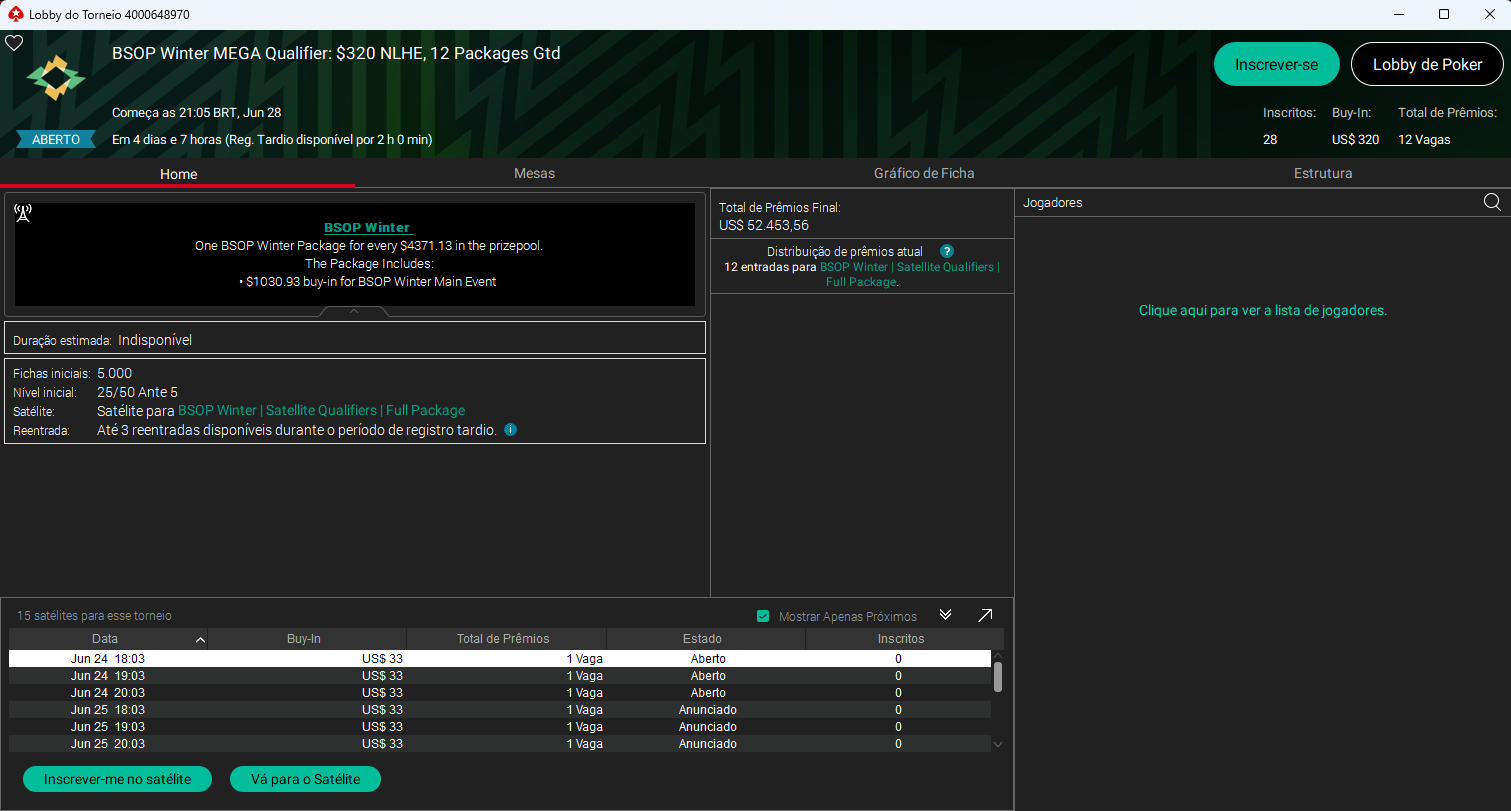
Task: Select the Jun 25 20:03 satellite row
Action: point(500,744)
